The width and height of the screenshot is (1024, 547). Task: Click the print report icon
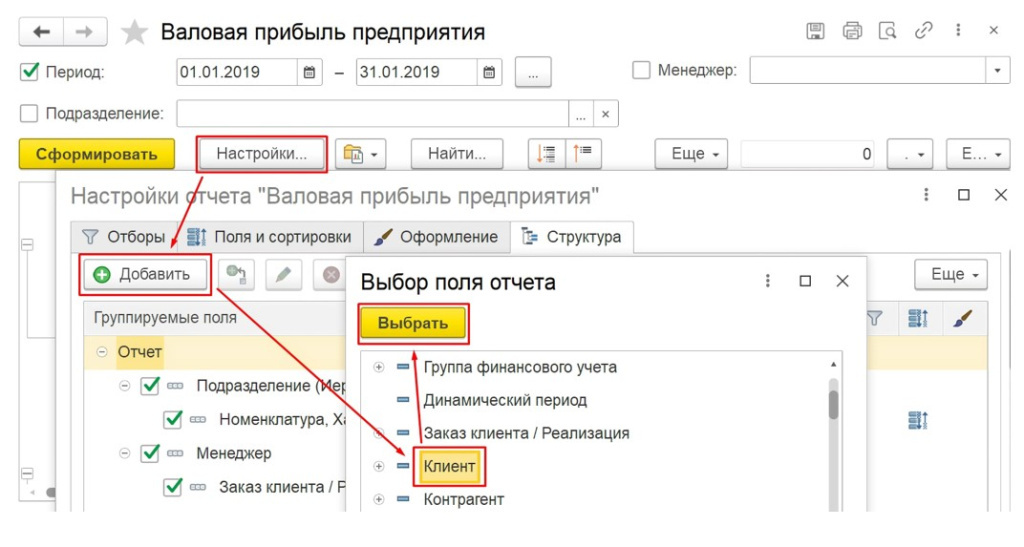[852, 31]
